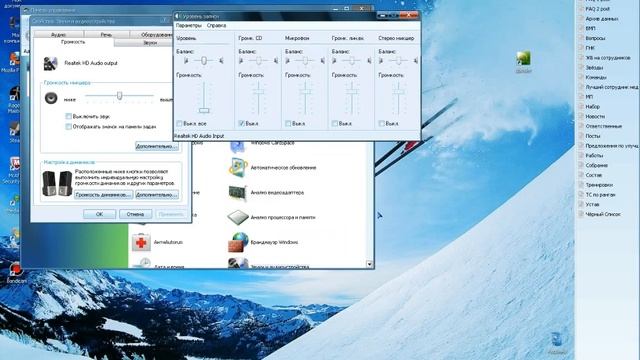Image resolution: width=640 pixels, height=360 pixels.
Task: Click Control Panel scrollbar down arrow
Action: tap(369, 264)
